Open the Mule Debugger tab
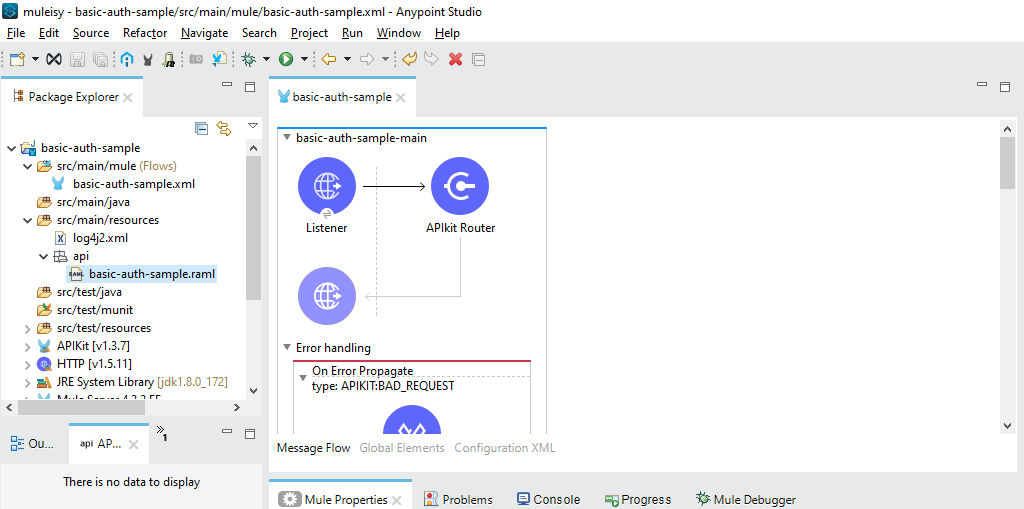 tap(746, 500)
